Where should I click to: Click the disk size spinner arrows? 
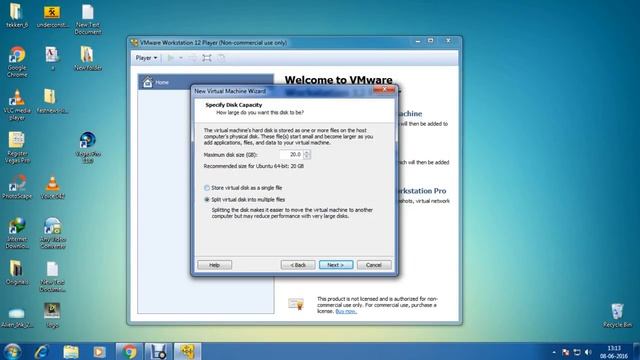pyautogui.click(x=307, y=154)
